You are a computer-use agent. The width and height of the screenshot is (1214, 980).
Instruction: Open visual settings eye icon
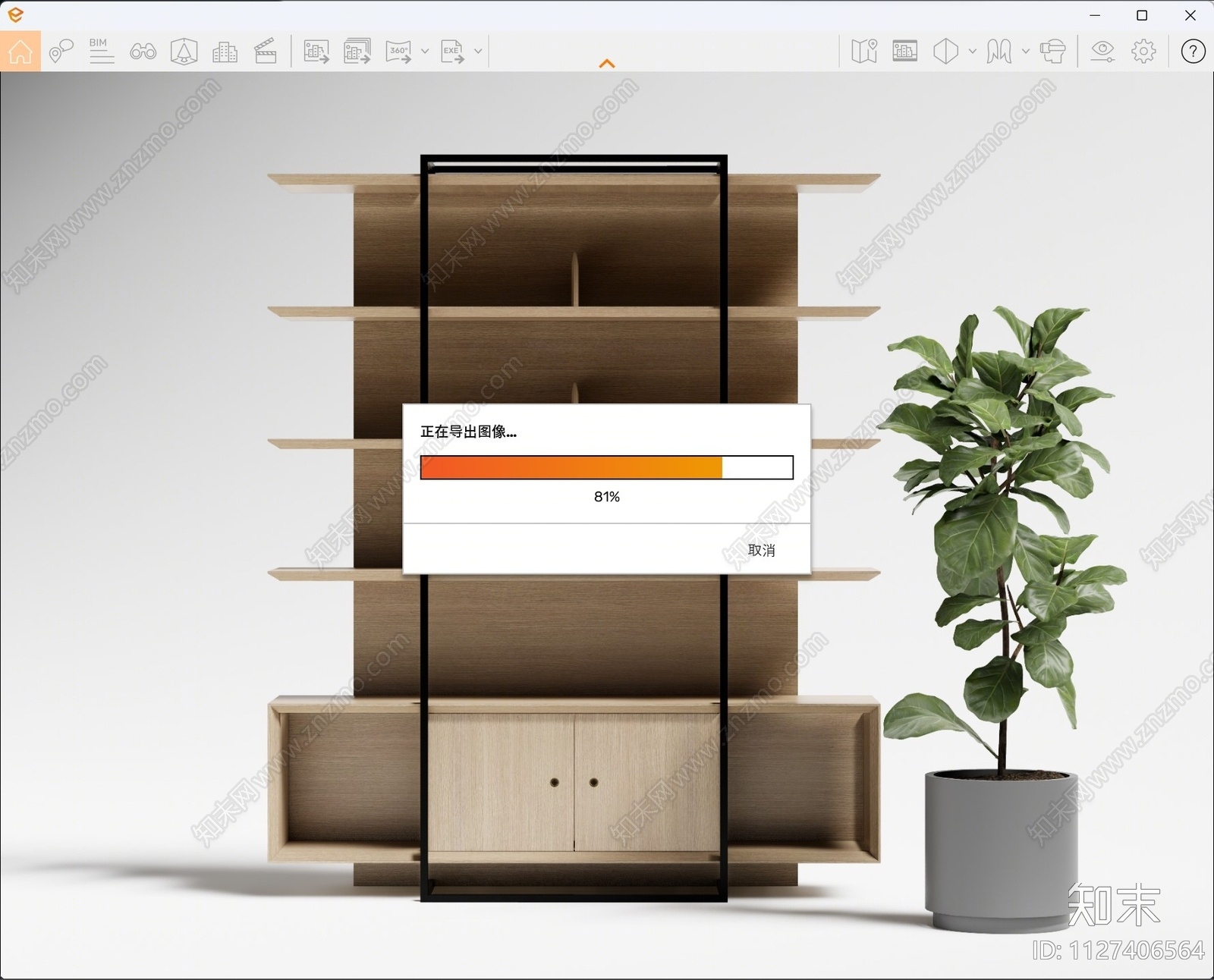click(1102, 52)
